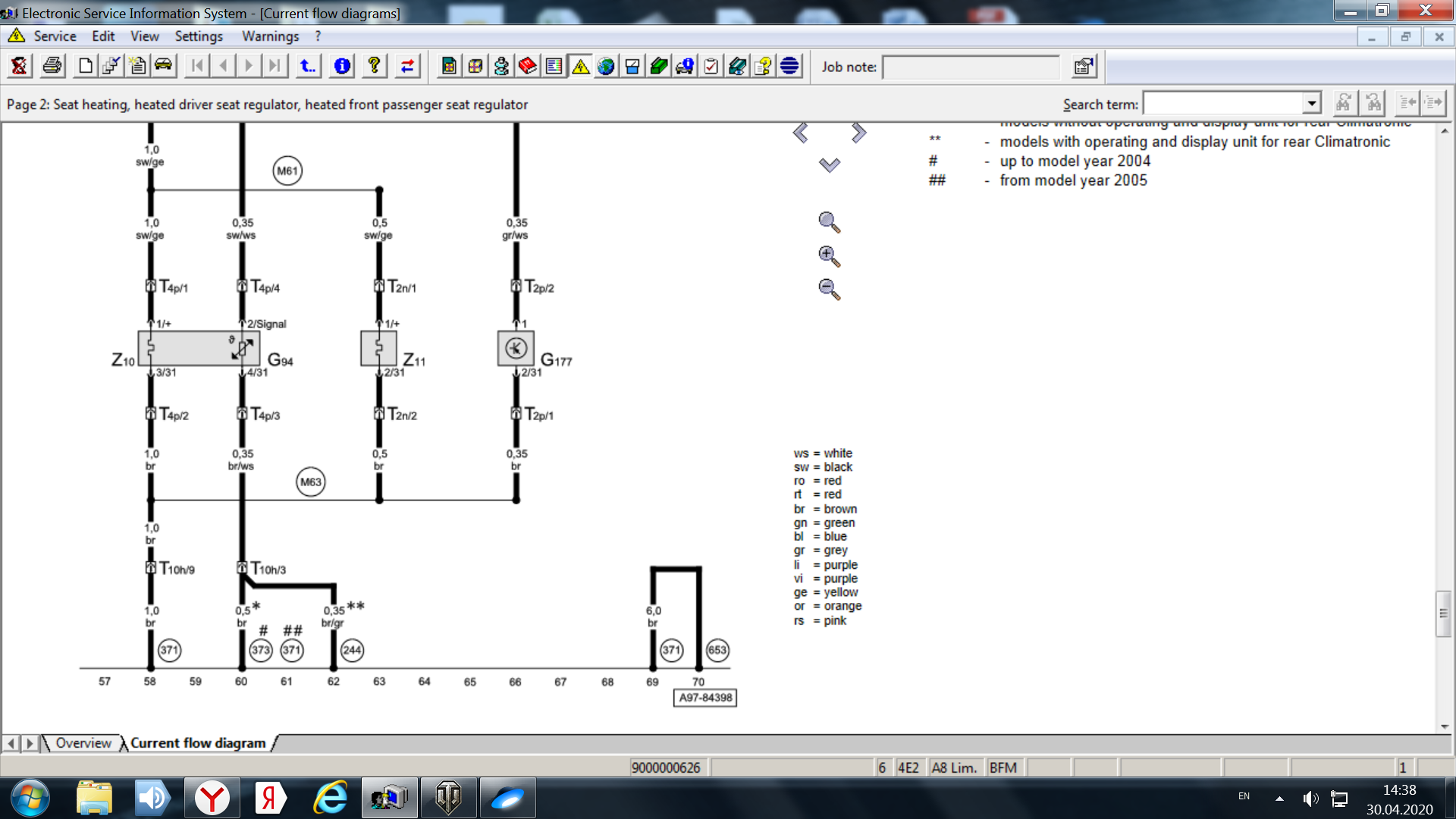Open the Warnings menu
Image resolution: width=1456 pixels, height=819 pixels.
click(270, 36)
